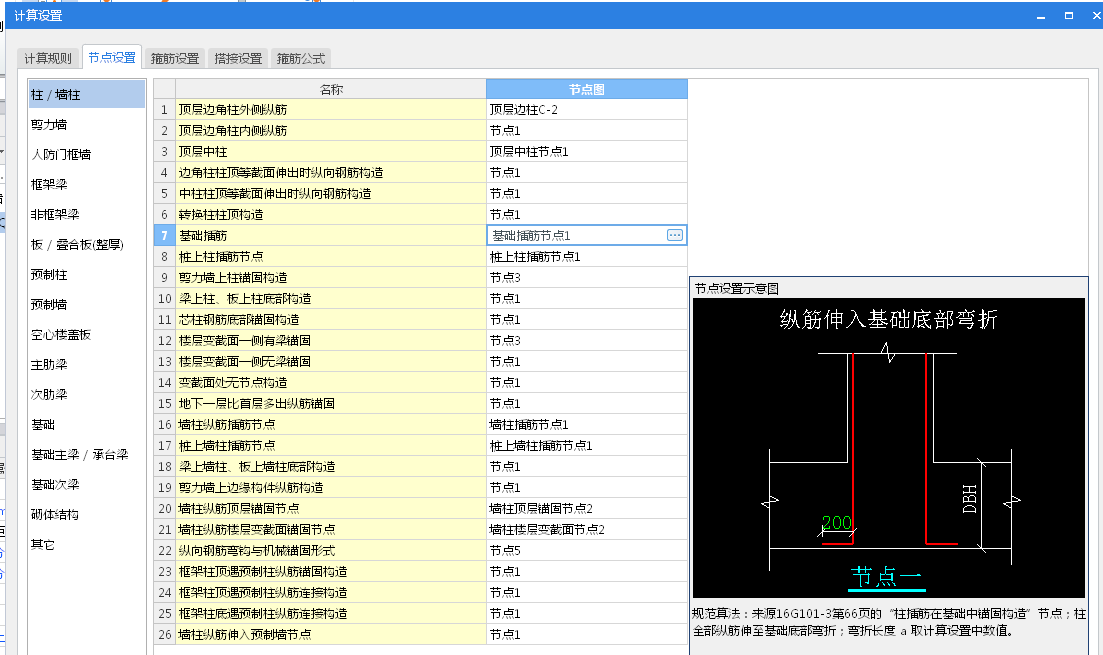Screen dimensions: 1103x655
Task: Switch to the 节点设置 tab
Action: [x=112, y=58]
